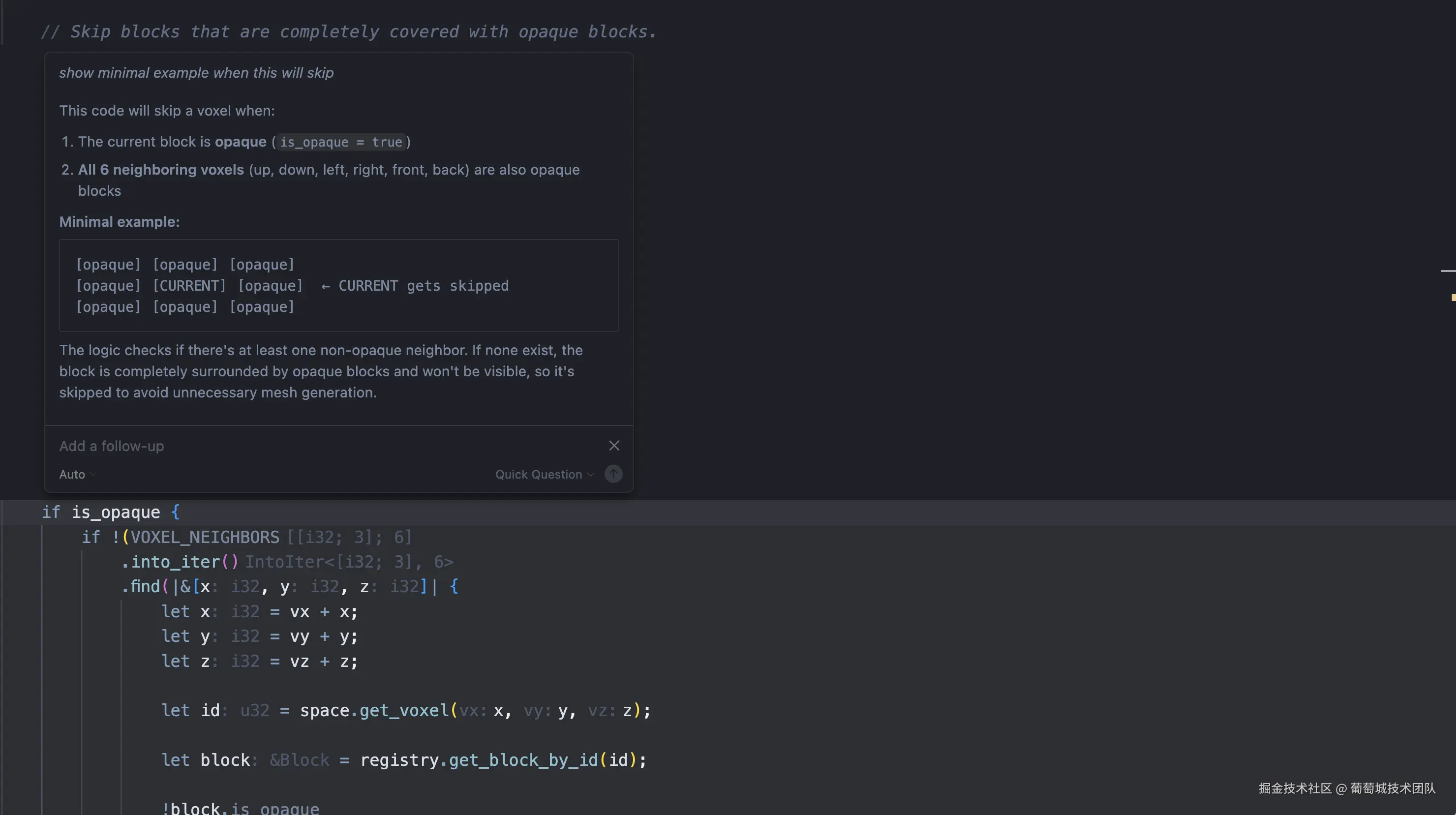Select the prompt show minimal example when this will skip

[x=196, y=72]
